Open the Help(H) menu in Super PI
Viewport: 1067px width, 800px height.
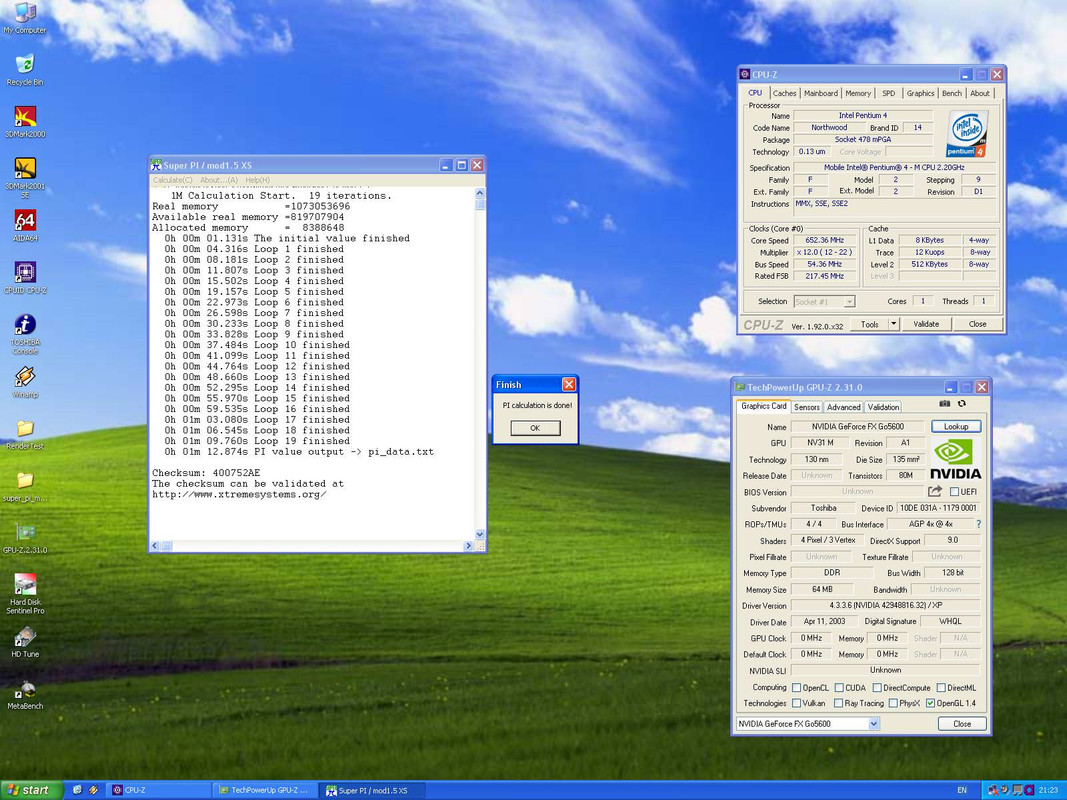click(257, 180)
